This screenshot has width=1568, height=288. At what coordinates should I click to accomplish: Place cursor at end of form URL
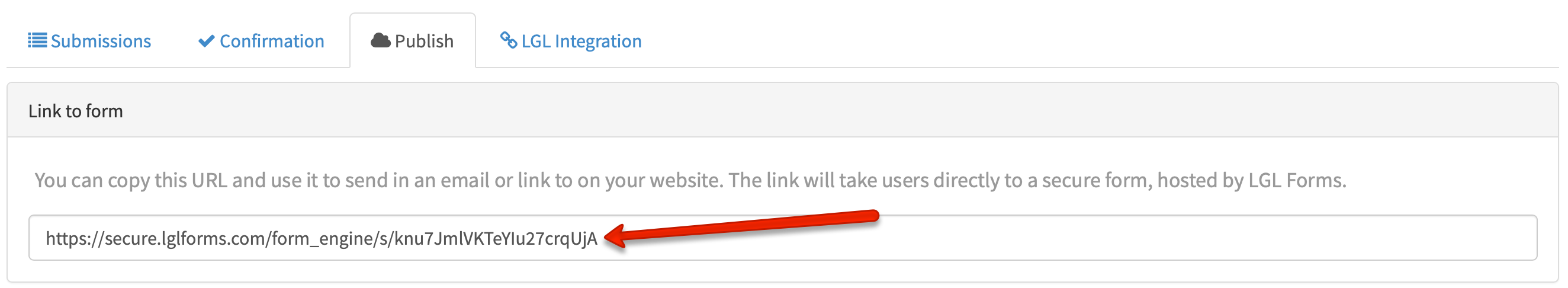[599, 239]
